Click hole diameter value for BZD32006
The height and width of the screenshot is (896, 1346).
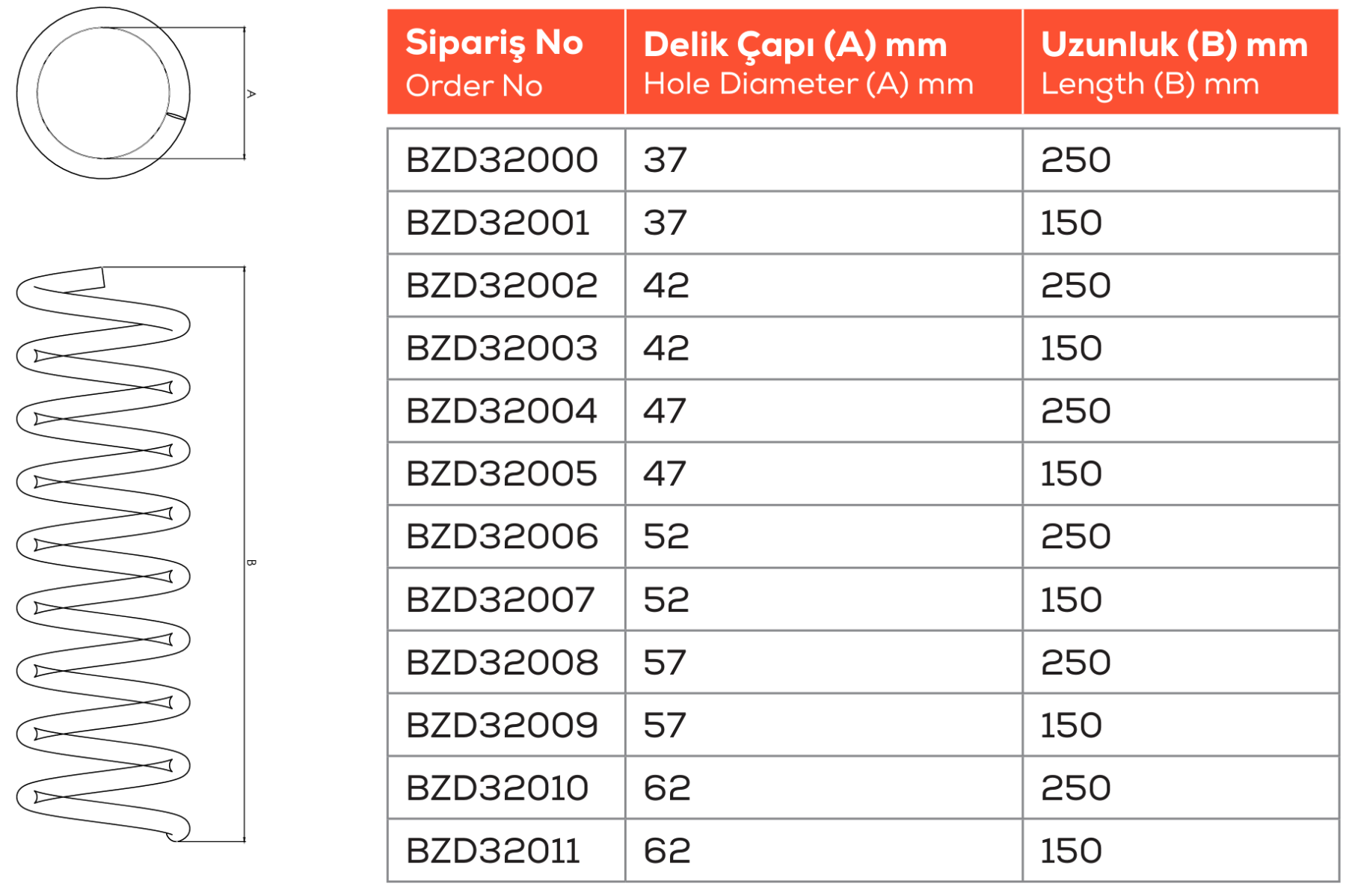click(x=666, y=537)
